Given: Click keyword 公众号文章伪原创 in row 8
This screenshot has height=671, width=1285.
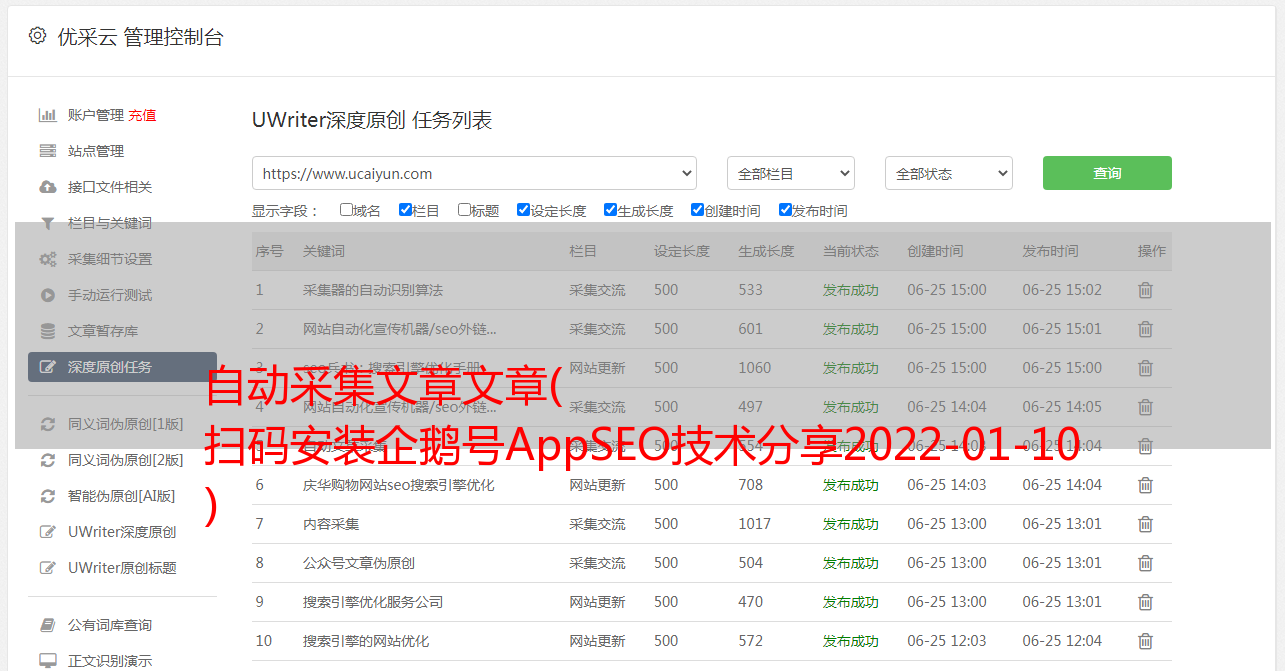Looking at the screenshot, I should pos(358,563).
